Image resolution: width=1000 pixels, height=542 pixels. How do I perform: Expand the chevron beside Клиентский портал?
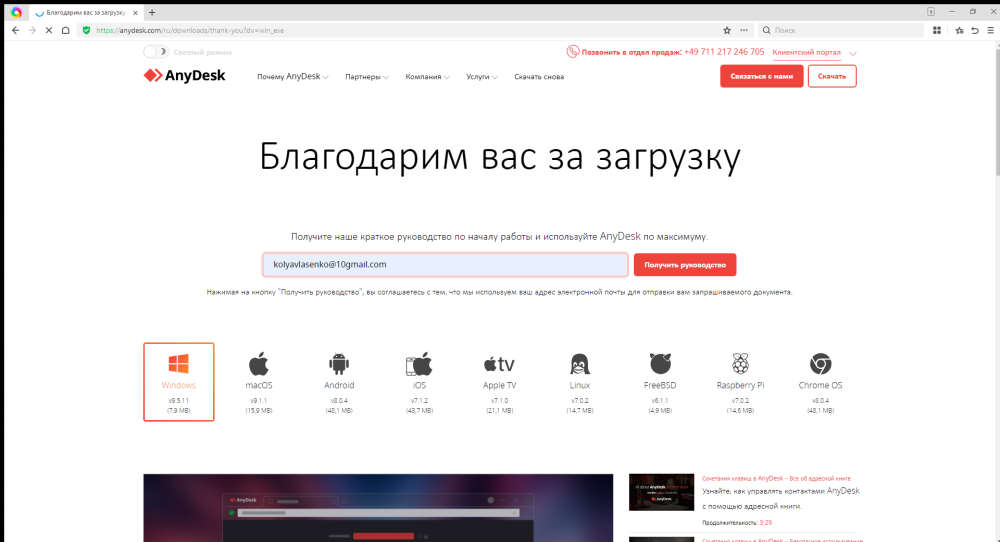pos(853,53)
